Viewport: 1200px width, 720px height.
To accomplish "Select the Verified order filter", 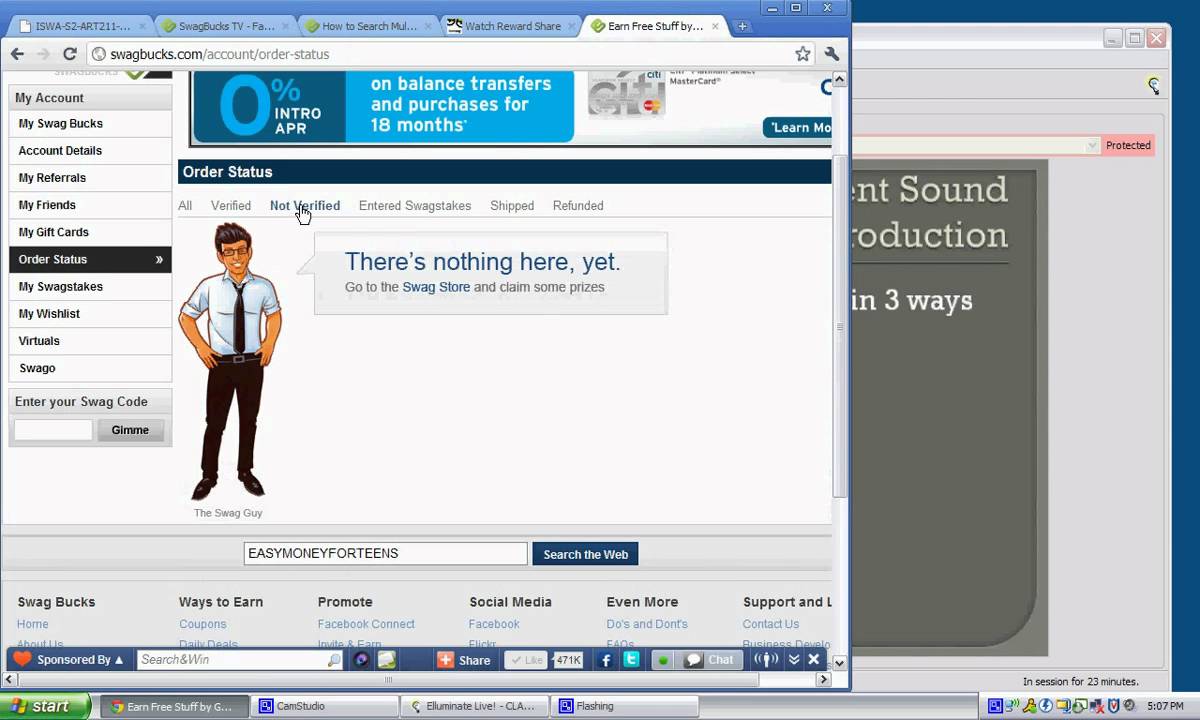I will (231, 206).
